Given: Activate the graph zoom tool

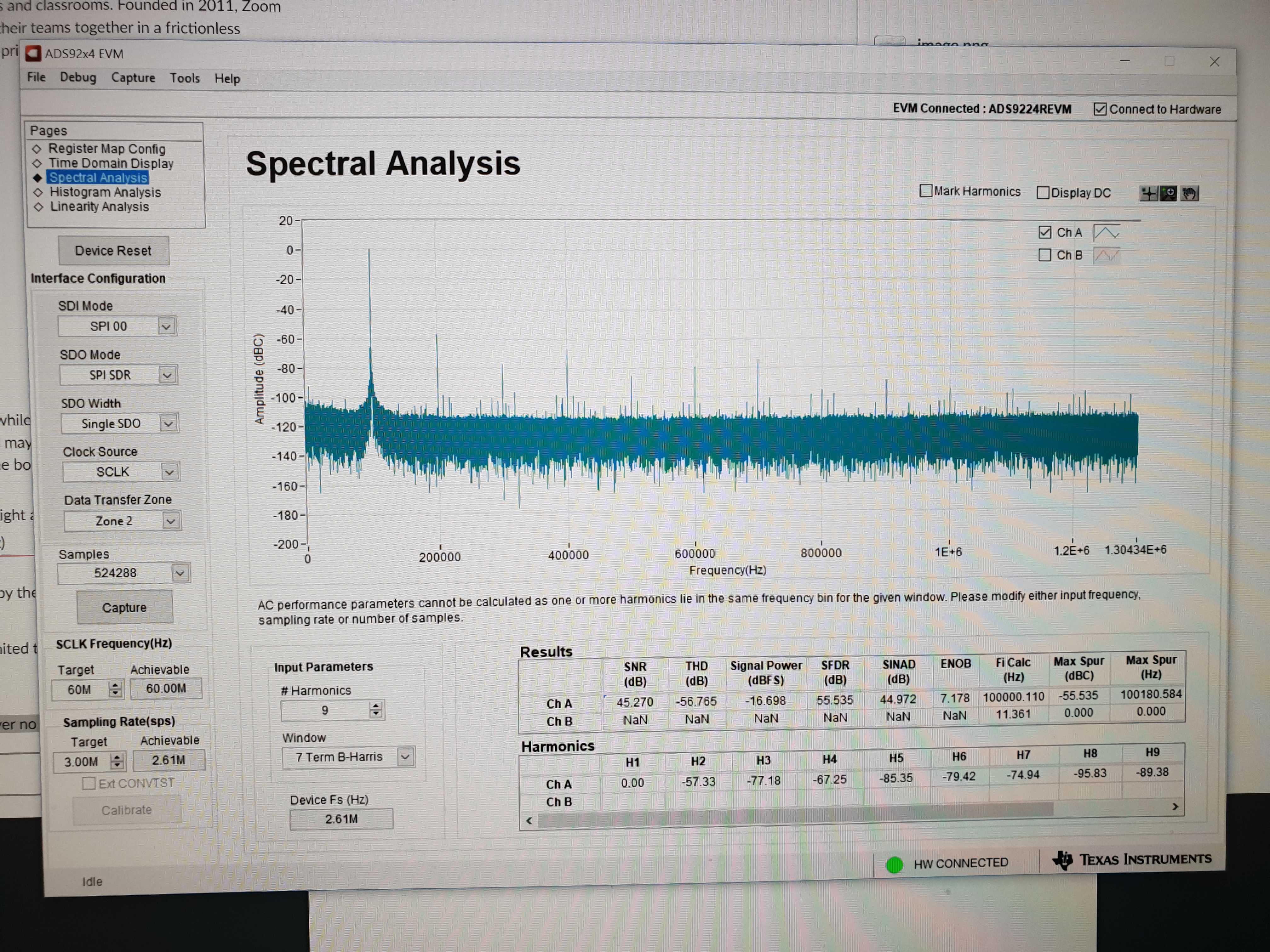Looking at the screenshot, I should point(1168,193).
